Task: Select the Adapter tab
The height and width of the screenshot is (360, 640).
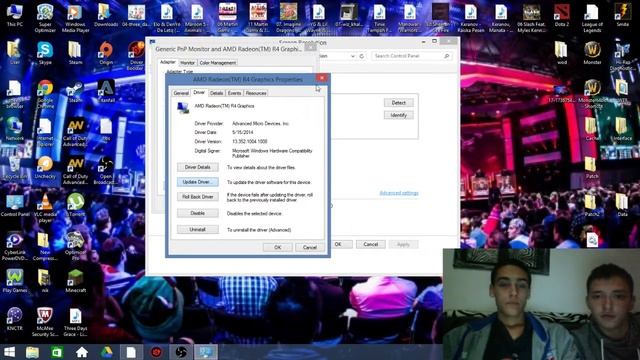Action: (168, 62)
